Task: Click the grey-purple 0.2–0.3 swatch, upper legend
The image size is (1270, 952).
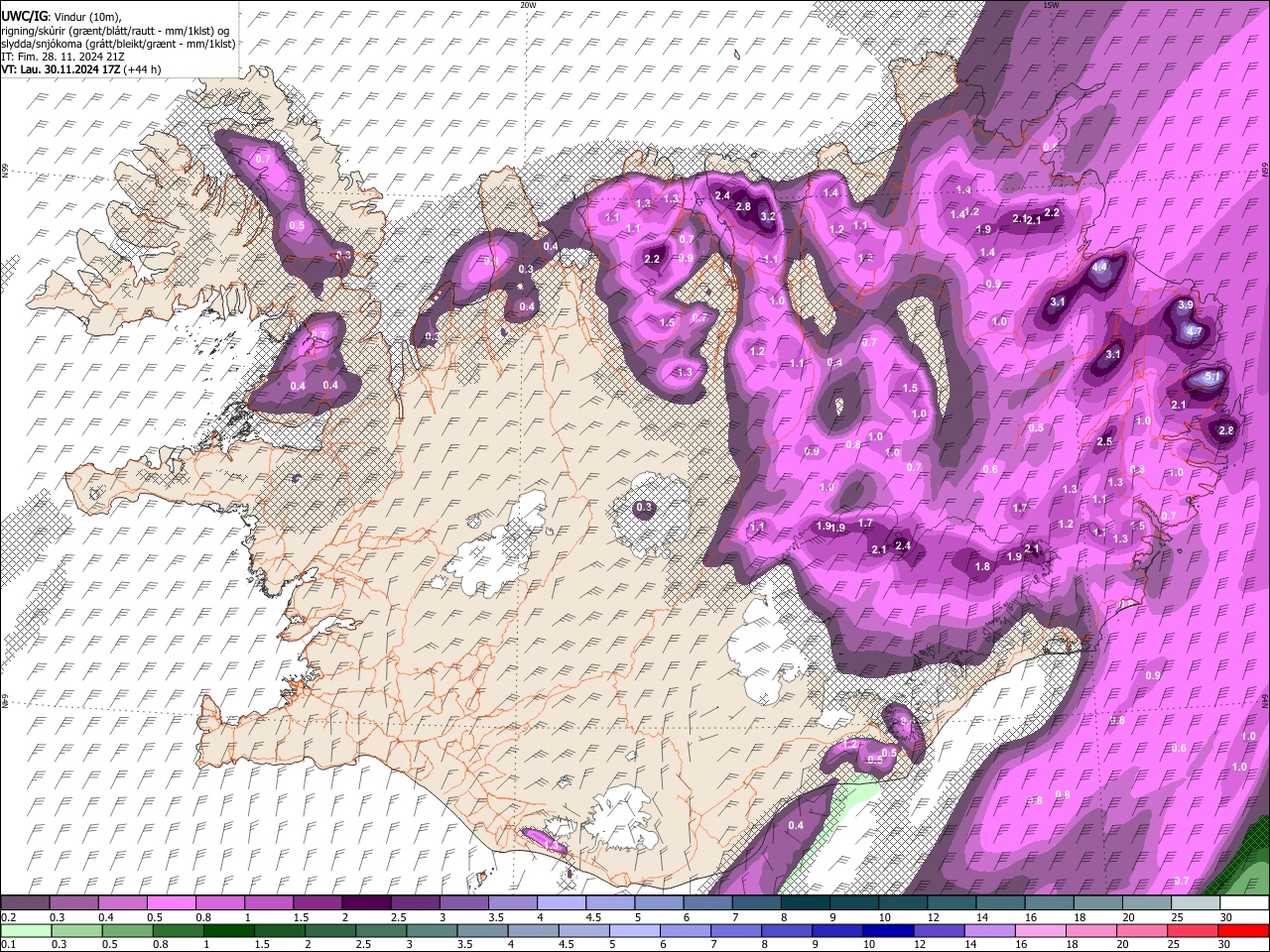Action: point(24,903)
